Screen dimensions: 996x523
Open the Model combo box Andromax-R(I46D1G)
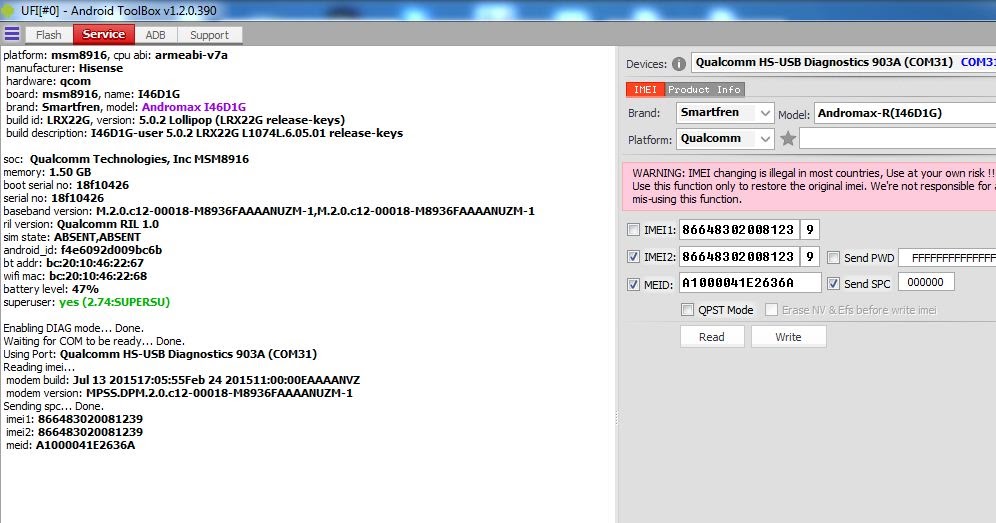[905, 113]
